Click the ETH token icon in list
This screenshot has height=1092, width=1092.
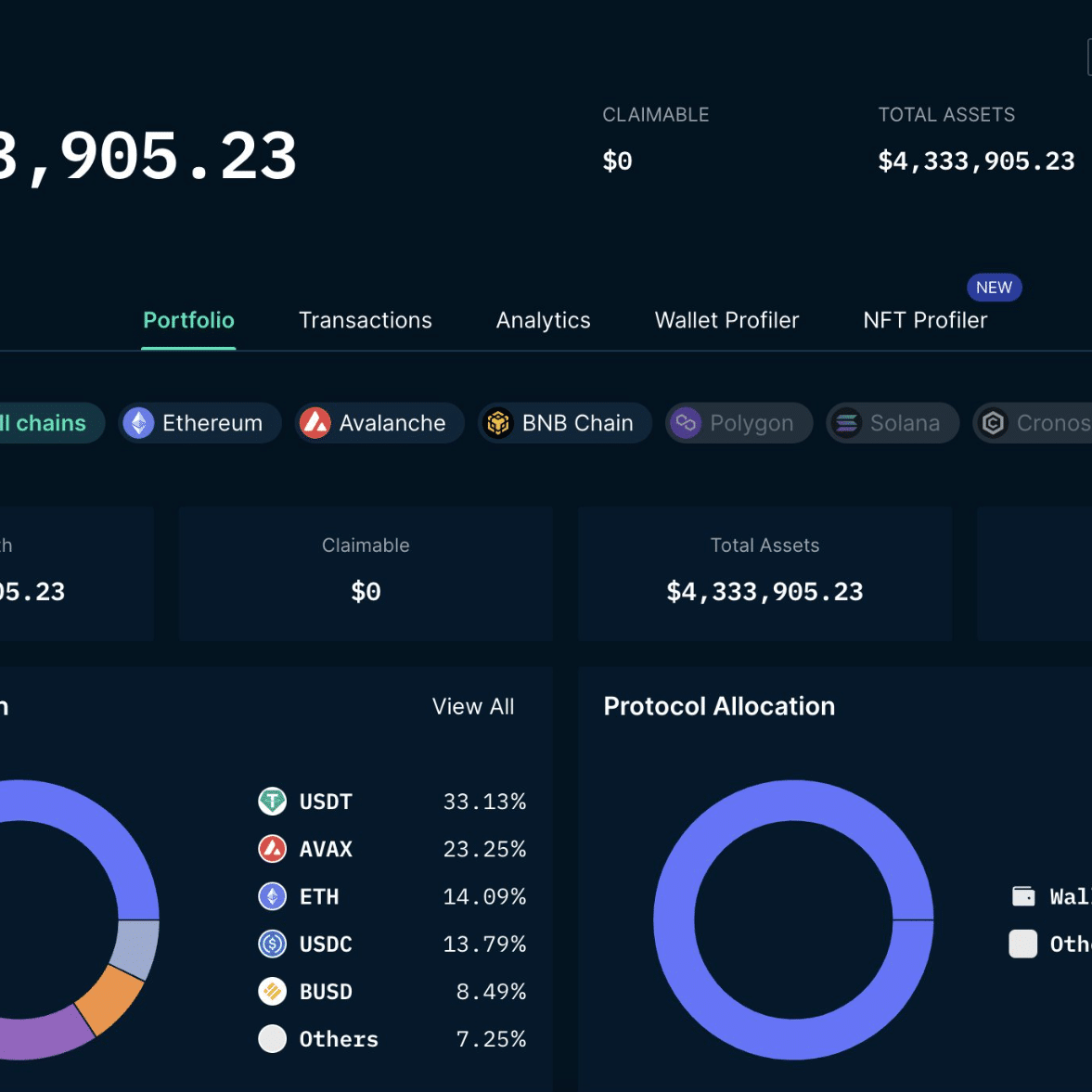(x=272, y=896)
